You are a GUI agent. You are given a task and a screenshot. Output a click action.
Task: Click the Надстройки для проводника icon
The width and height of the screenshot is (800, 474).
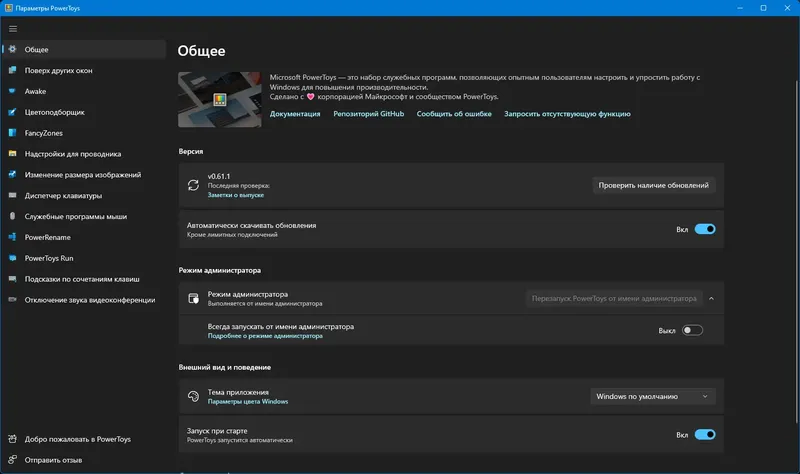click(x=13, y=154)
